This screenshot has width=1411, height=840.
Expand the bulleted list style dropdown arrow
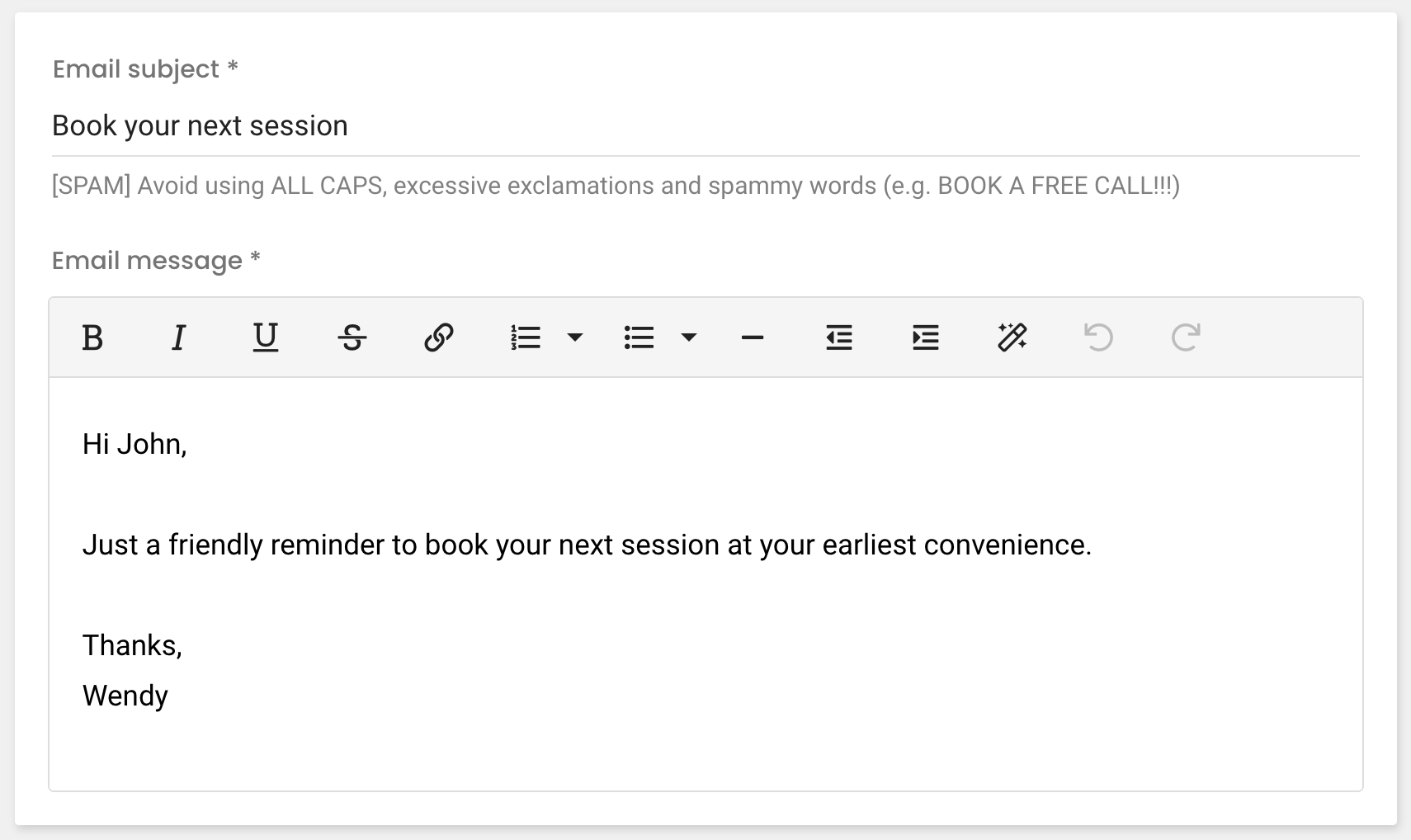[x=689, y=337]
